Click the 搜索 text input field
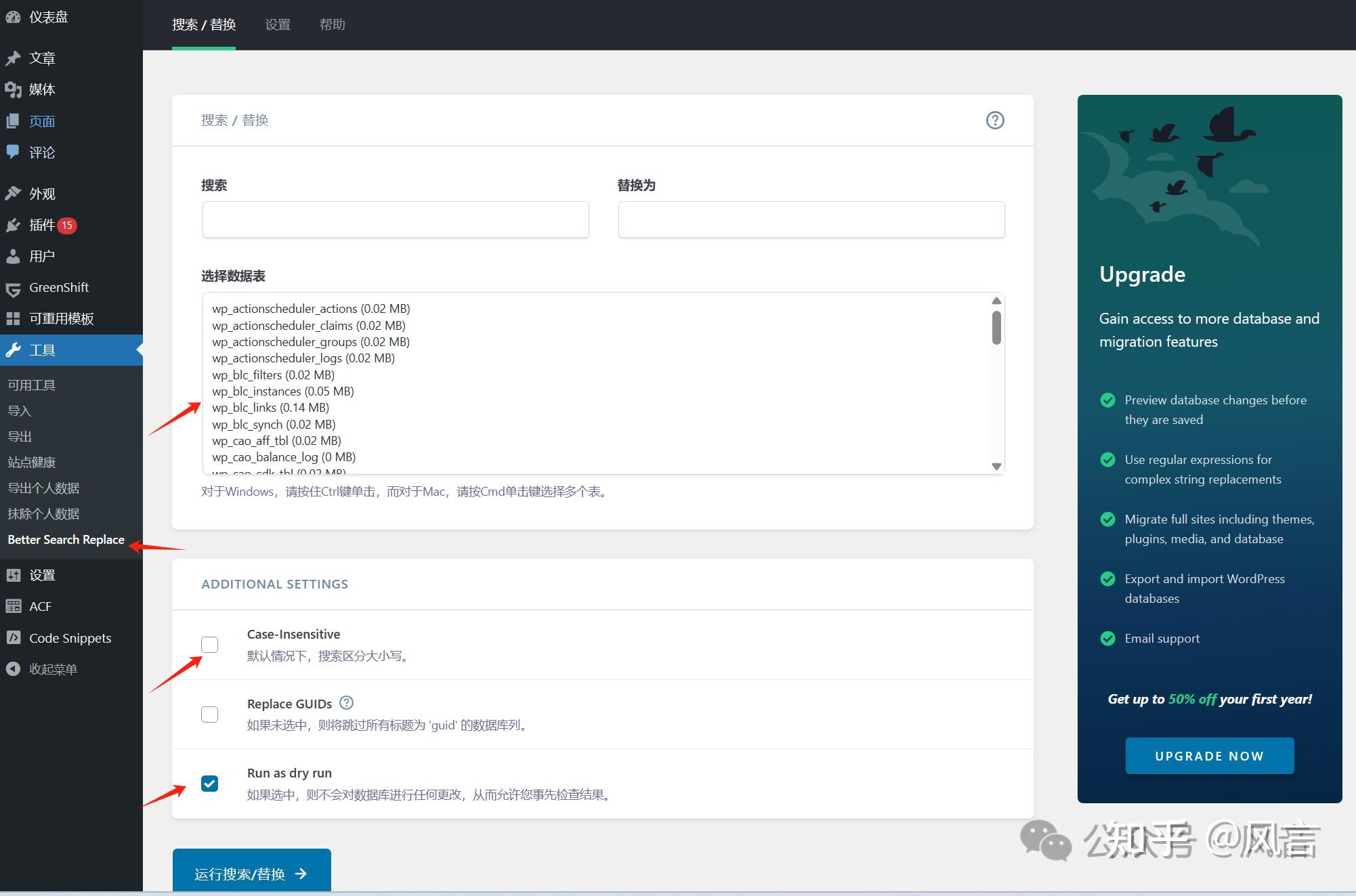 click(396, 219)
